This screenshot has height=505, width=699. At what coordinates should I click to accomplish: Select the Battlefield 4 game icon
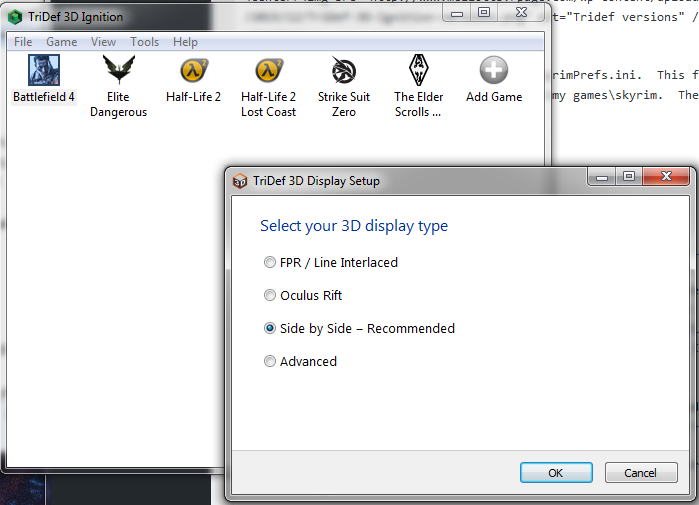click(x=44, y=70)
